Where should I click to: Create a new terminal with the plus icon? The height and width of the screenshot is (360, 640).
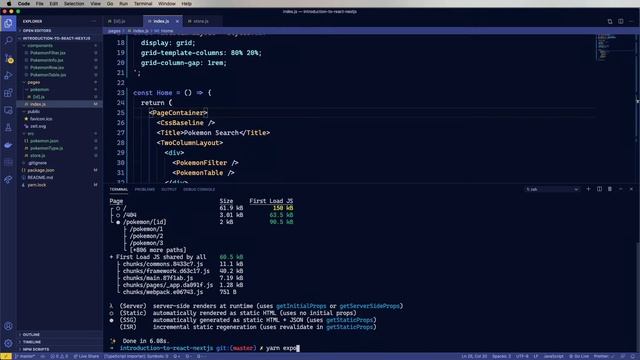tap(588, 189)
